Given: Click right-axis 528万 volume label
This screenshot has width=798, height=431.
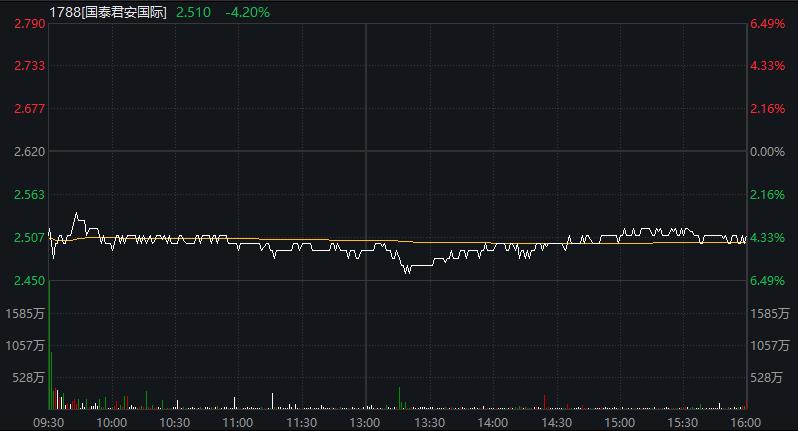Looking at the screenshot, I should click(766, 378).
